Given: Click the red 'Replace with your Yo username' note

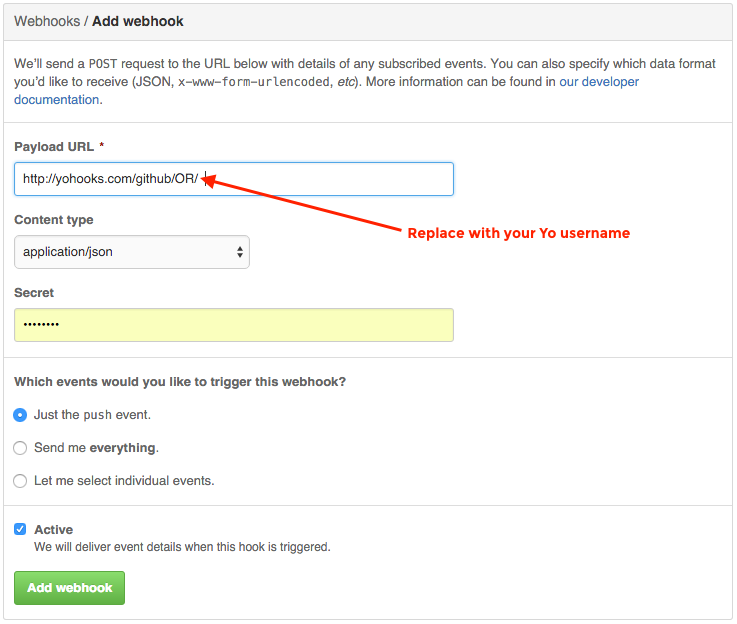Looking at the screenshot, I should pyautogui.click(x=518, y=233).
